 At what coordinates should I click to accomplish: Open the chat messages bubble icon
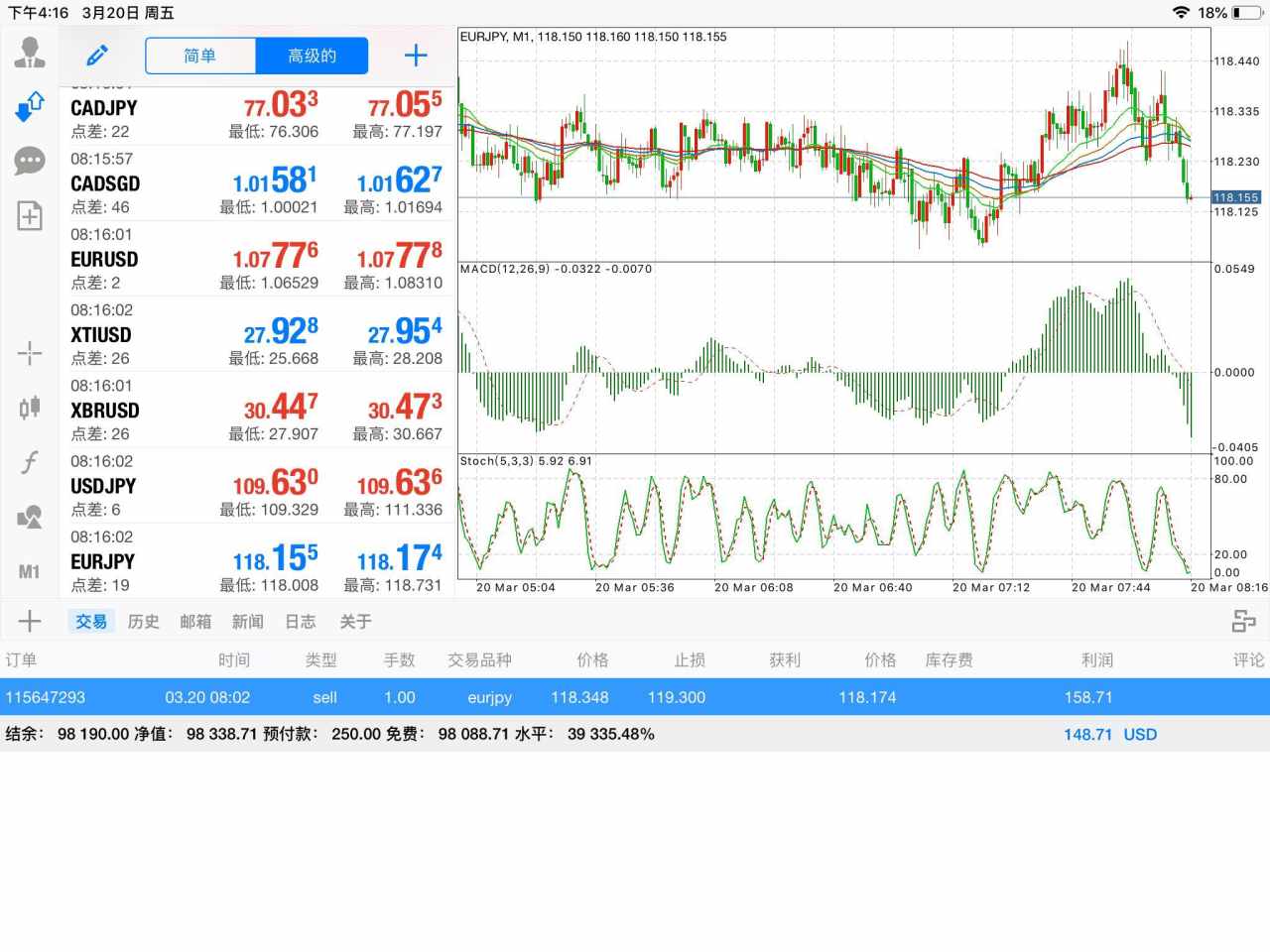pos(30,161)
